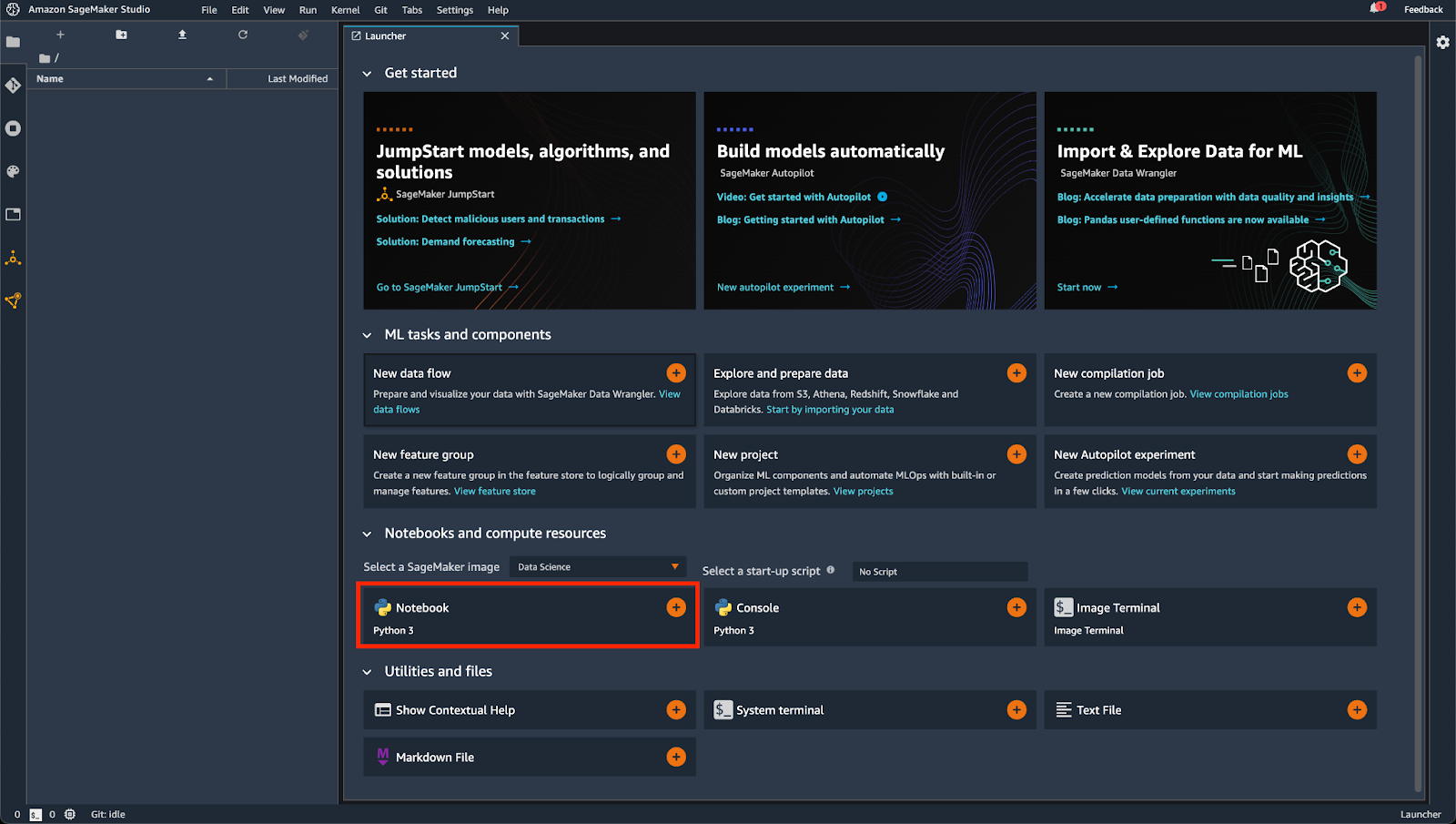Open the SageMaker image dropdown
Viewport: 1456px width, 824px height.
tap(598, 566)
